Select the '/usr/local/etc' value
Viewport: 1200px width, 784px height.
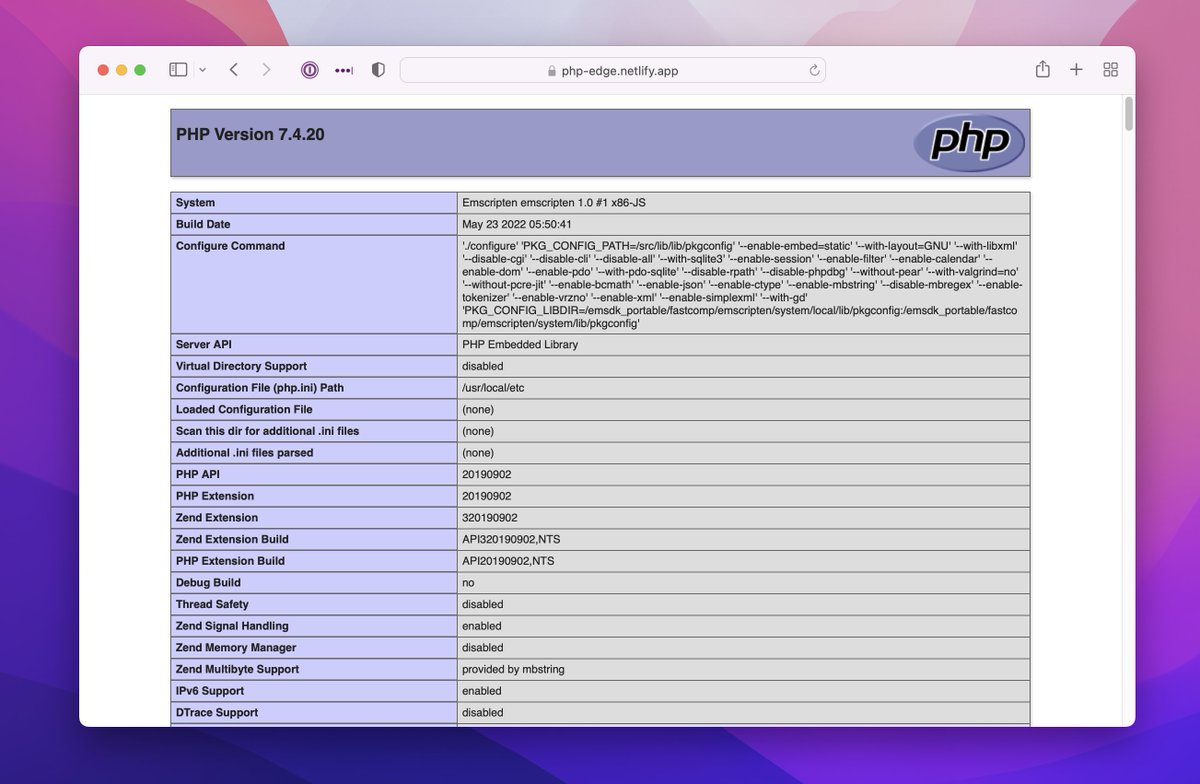(495, 388)
